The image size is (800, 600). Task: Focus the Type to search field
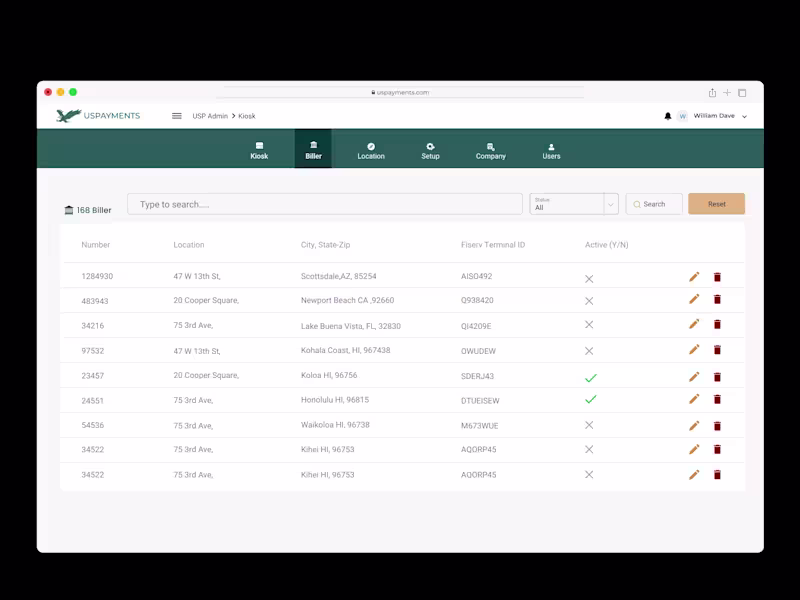pos(325,204)
